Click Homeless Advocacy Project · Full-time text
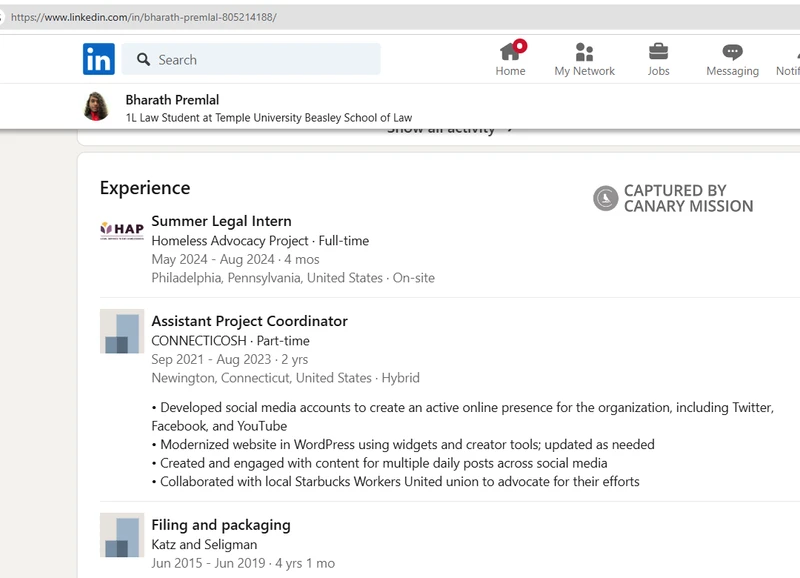 coord(260,241)
